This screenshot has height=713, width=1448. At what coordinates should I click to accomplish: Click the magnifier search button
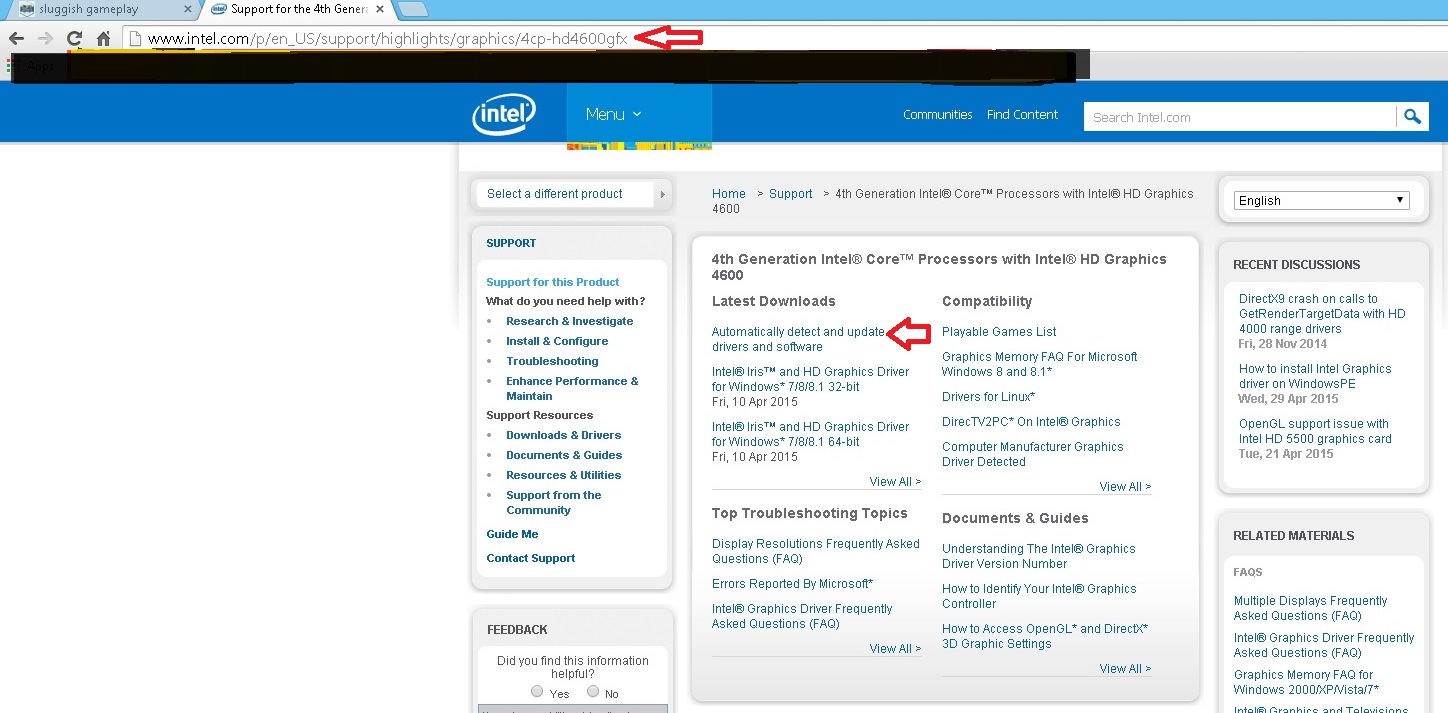click(x=1412, y=117)
